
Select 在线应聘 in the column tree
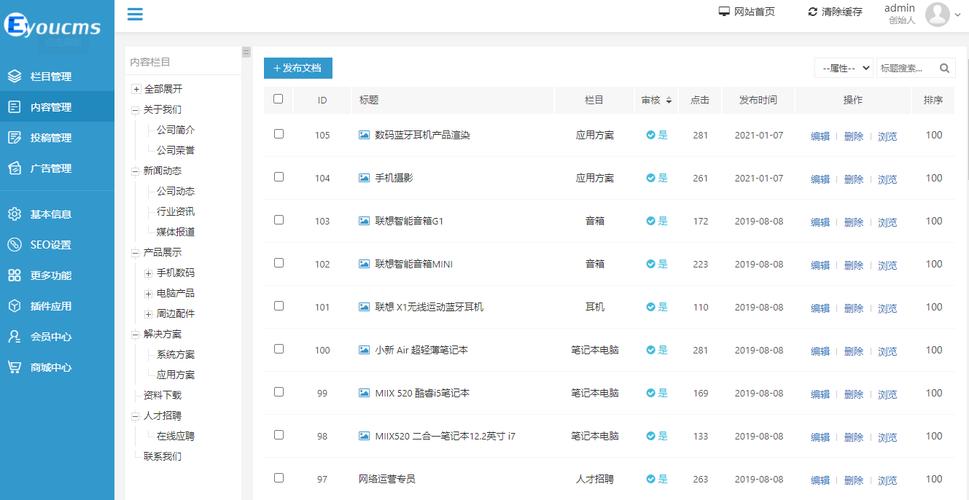pos(176,436)
